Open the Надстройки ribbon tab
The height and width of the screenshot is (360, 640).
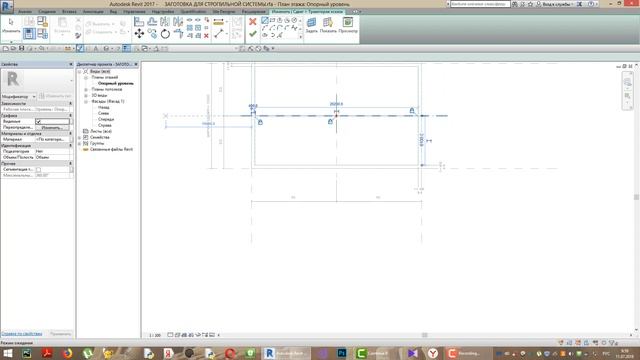pyautogui.click(x=162, y=12)
